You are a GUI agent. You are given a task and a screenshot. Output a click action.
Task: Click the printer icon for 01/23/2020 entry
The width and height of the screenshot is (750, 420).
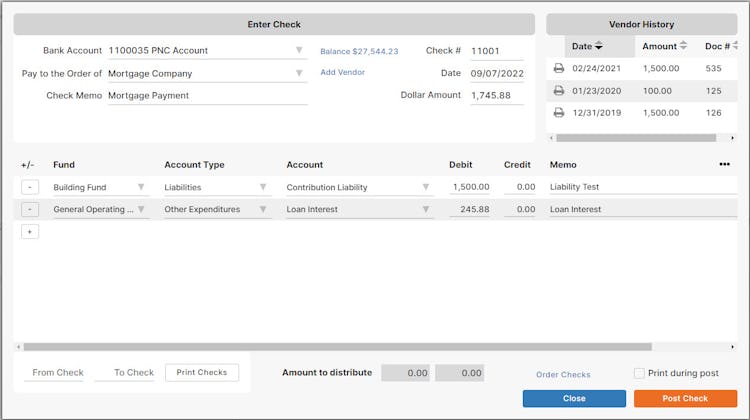[x=558, y=90]
